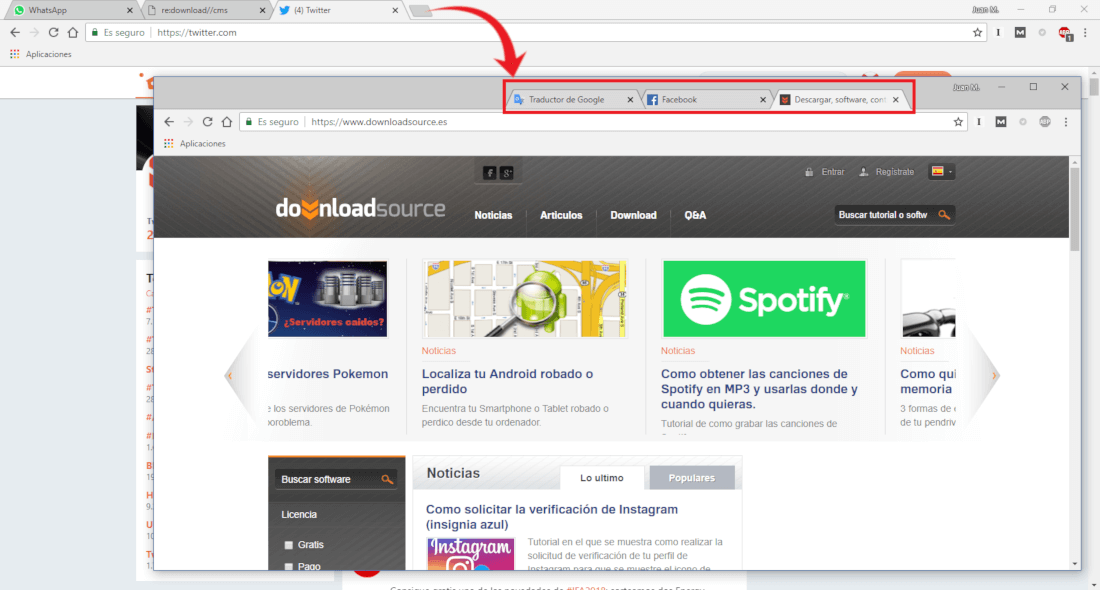1100x590 pixels.
Task: Reload page in background Twitter window
Action: [x=53, y=32]
